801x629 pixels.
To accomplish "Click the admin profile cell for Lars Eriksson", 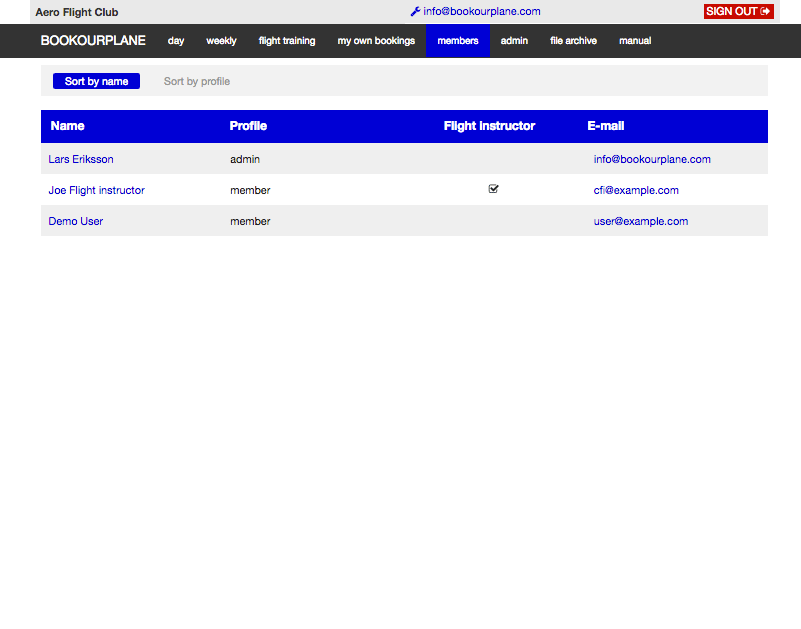I will (x=245, y=159).
